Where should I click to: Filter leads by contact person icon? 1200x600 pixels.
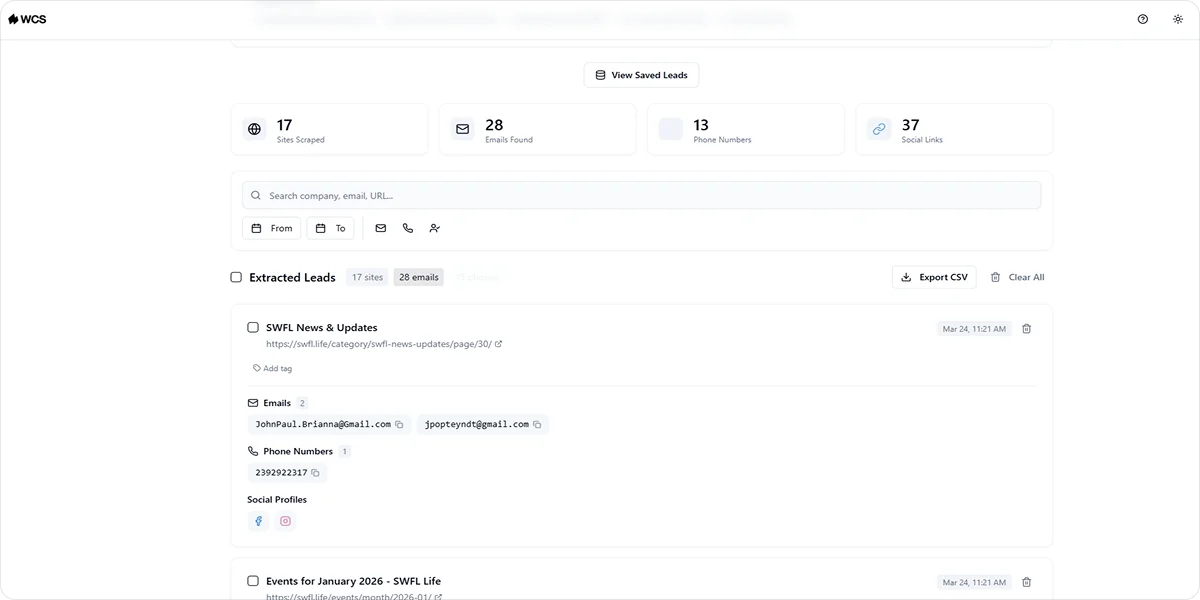pyautogui.click(x=435, y=228)
